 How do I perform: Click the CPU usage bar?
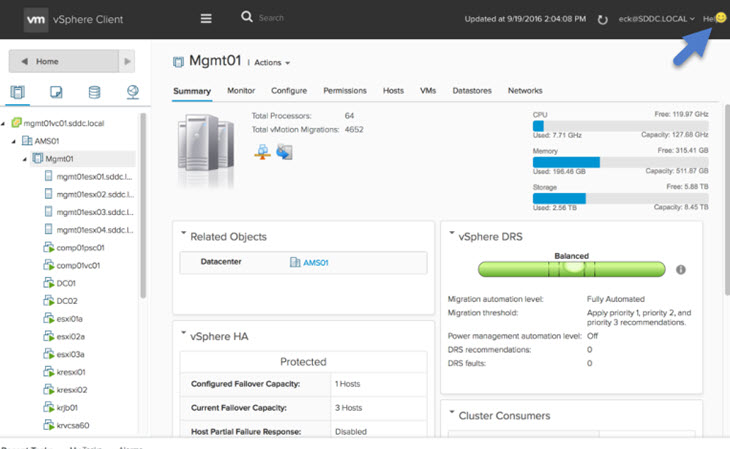pos(621,126)
